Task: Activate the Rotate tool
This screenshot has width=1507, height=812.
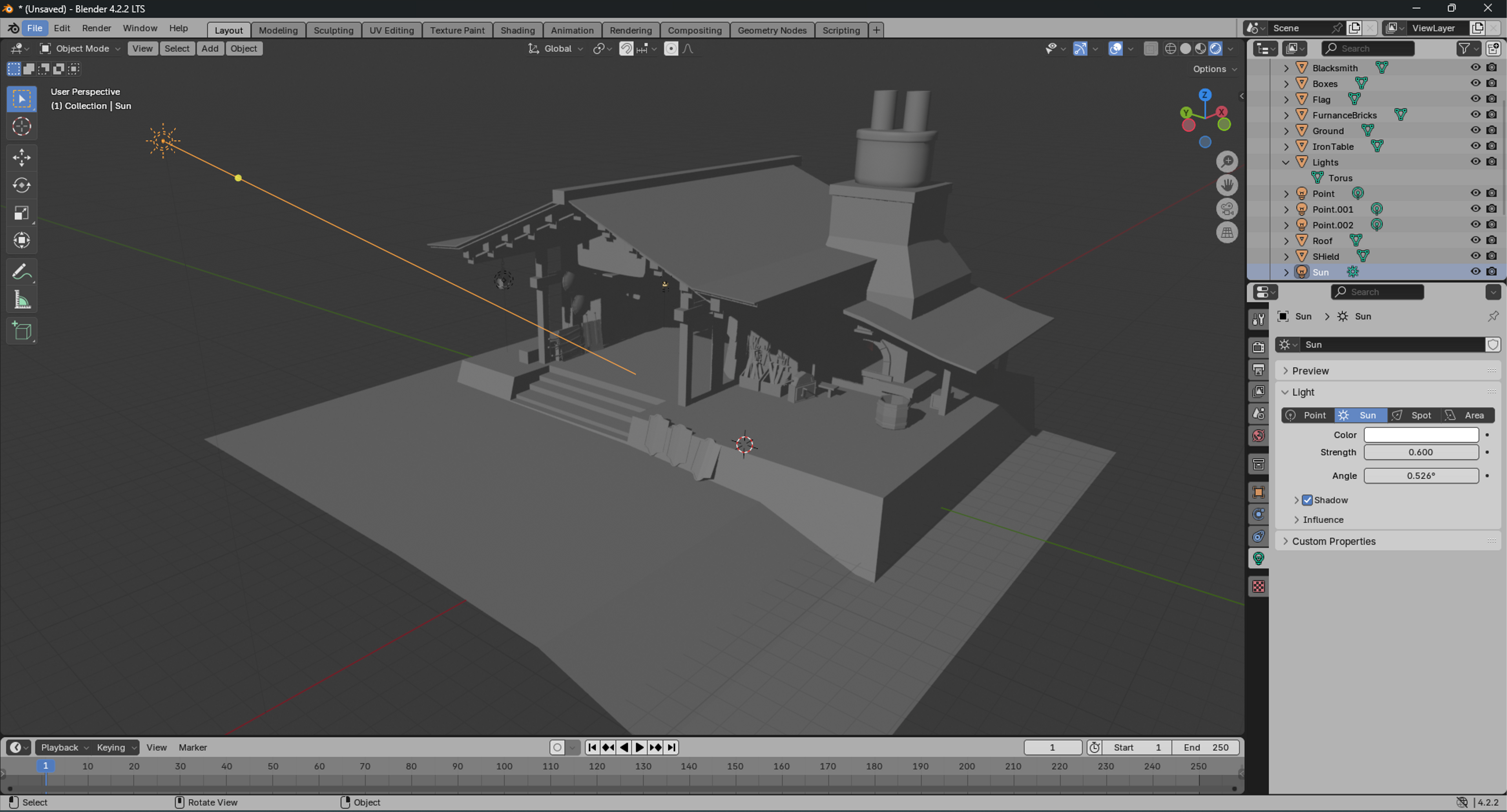Action: (22, 185)
